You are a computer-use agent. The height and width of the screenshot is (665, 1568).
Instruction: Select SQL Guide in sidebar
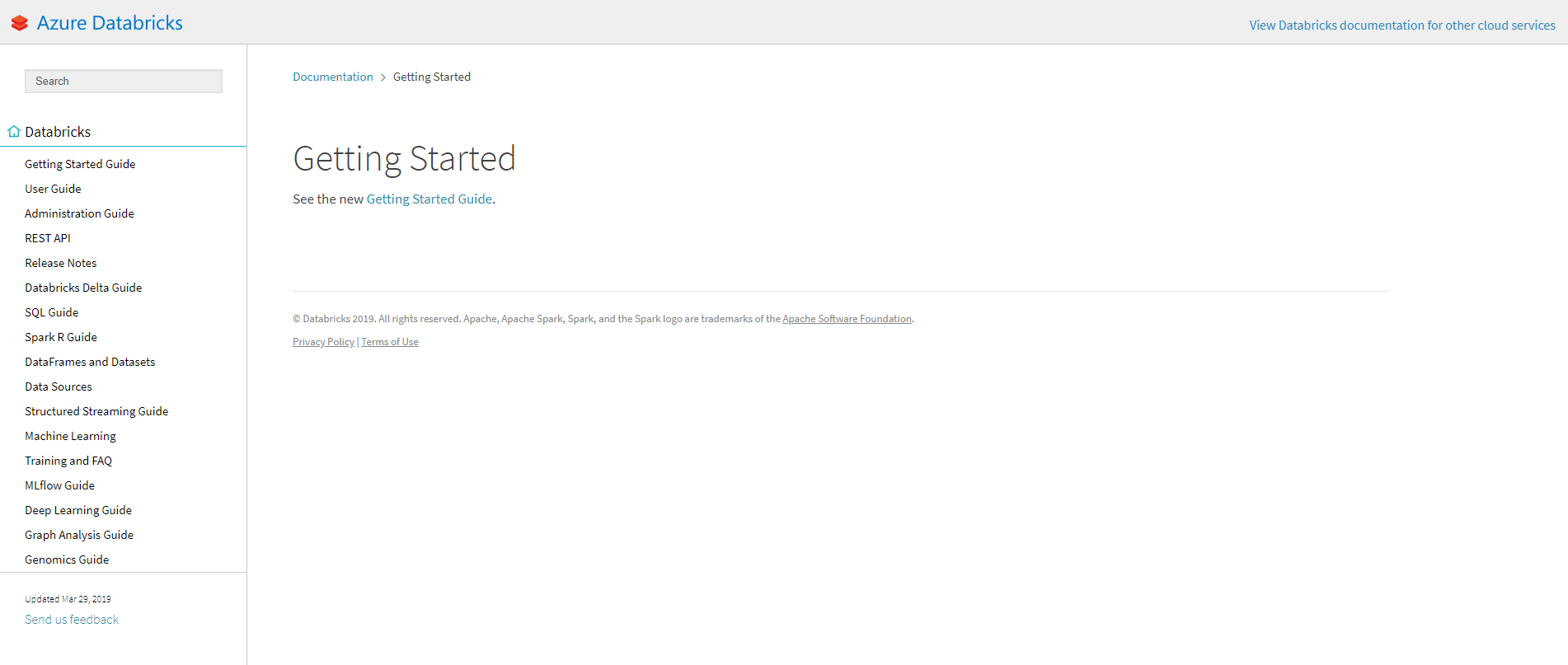[52, 312]
